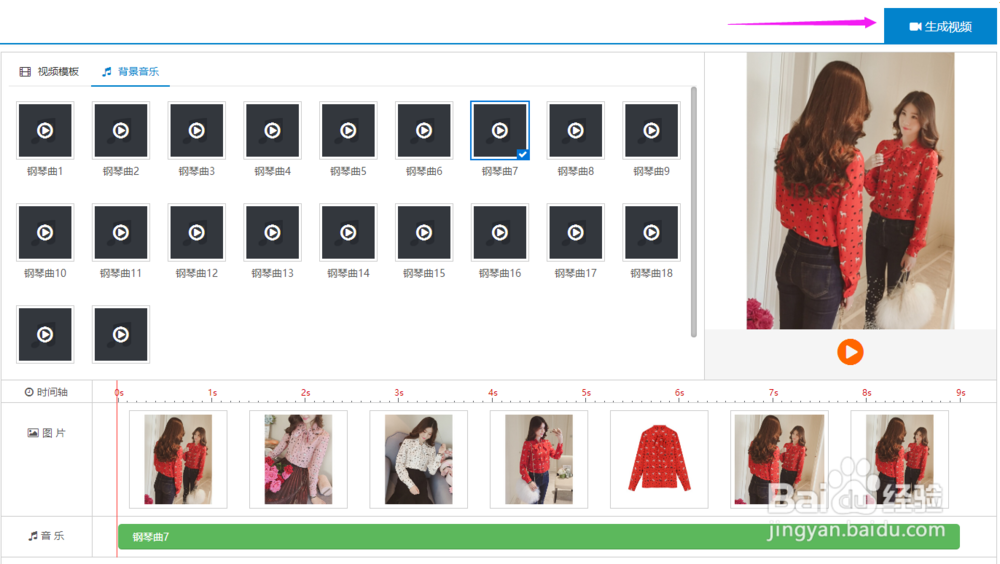Choose music track 钢琴曲17
1000x564 pixels.
click(576, 232)
